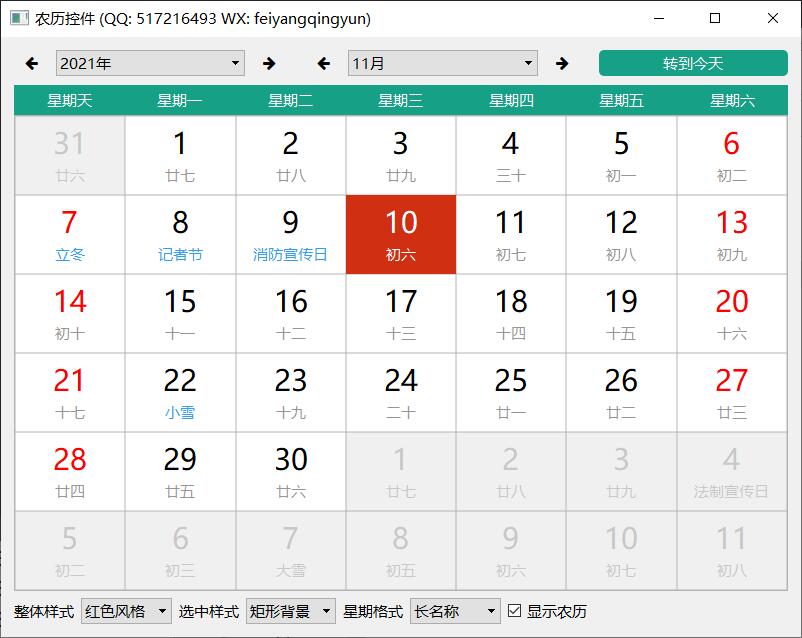Choose date 8 labeled 记者节
This screenshot has height=638, width=802.
tap(180, 234)
